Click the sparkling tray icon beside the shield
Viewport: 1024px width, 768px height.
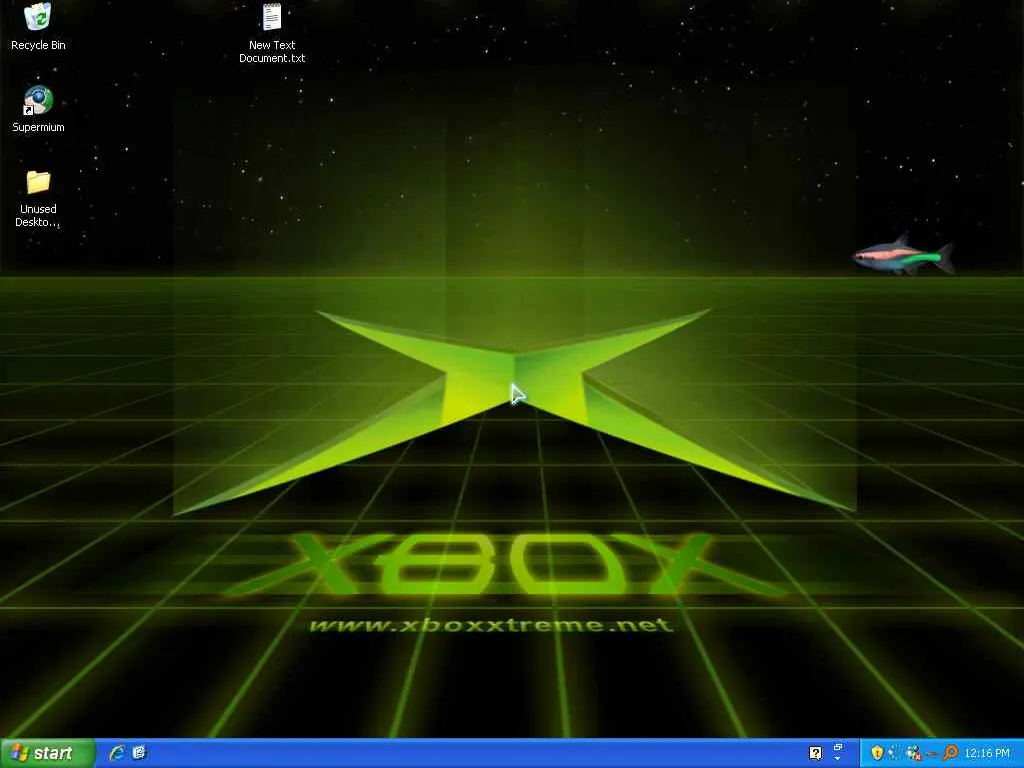pos(893,753)
